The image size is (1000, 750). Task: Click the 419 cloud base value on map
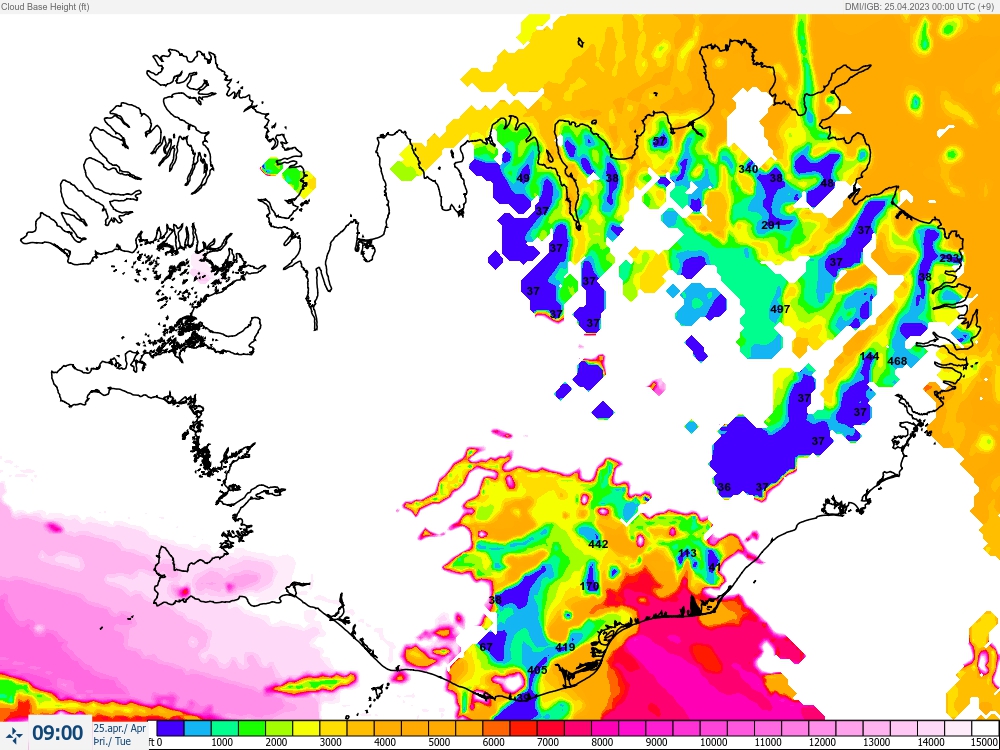coord(566,647)
